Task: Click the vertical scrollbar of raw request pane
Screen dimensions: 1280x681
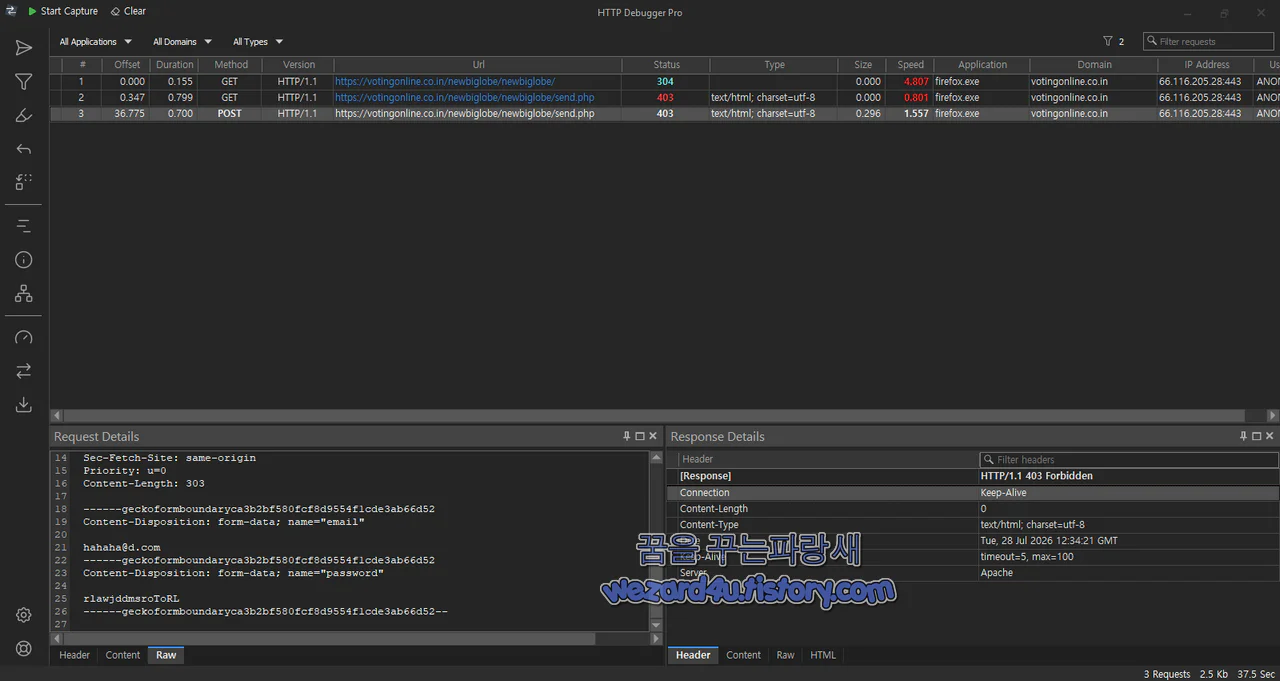Action: point(656,541)
